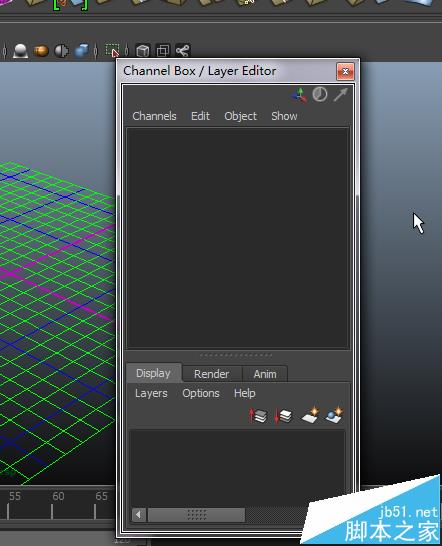
Task: Open the layer editor Help menu
Action: [x=245, y=393]
